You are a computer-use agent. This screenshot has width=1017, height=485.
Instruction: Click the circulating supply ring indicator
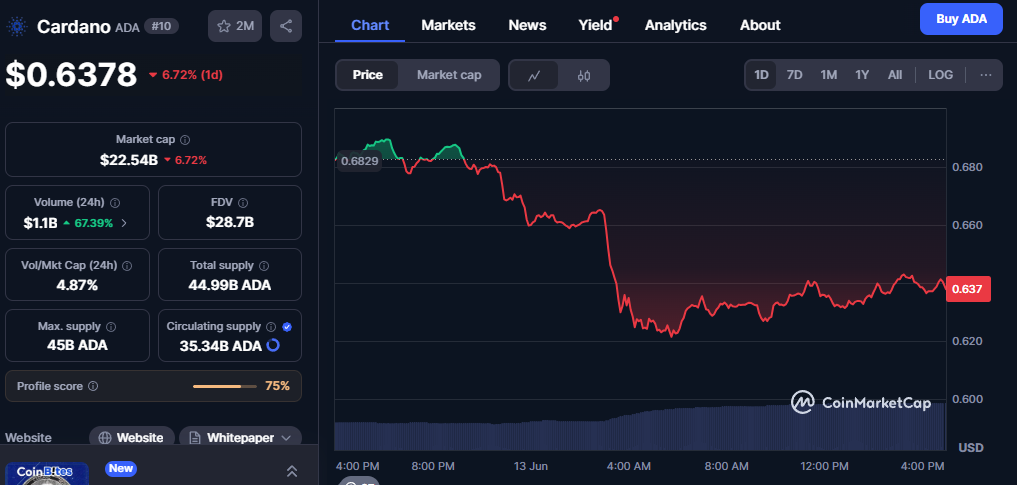coord(273,345)
